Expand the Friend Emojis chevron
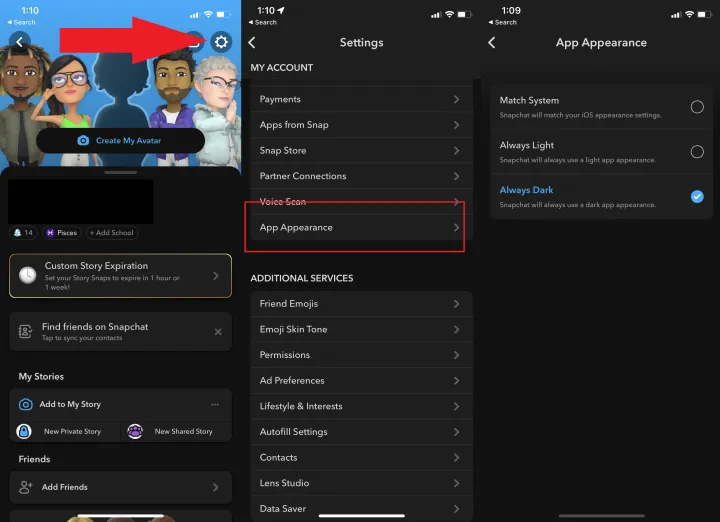Image resolution: width=720 pixels, height=522 pixels. click(456, 303)
